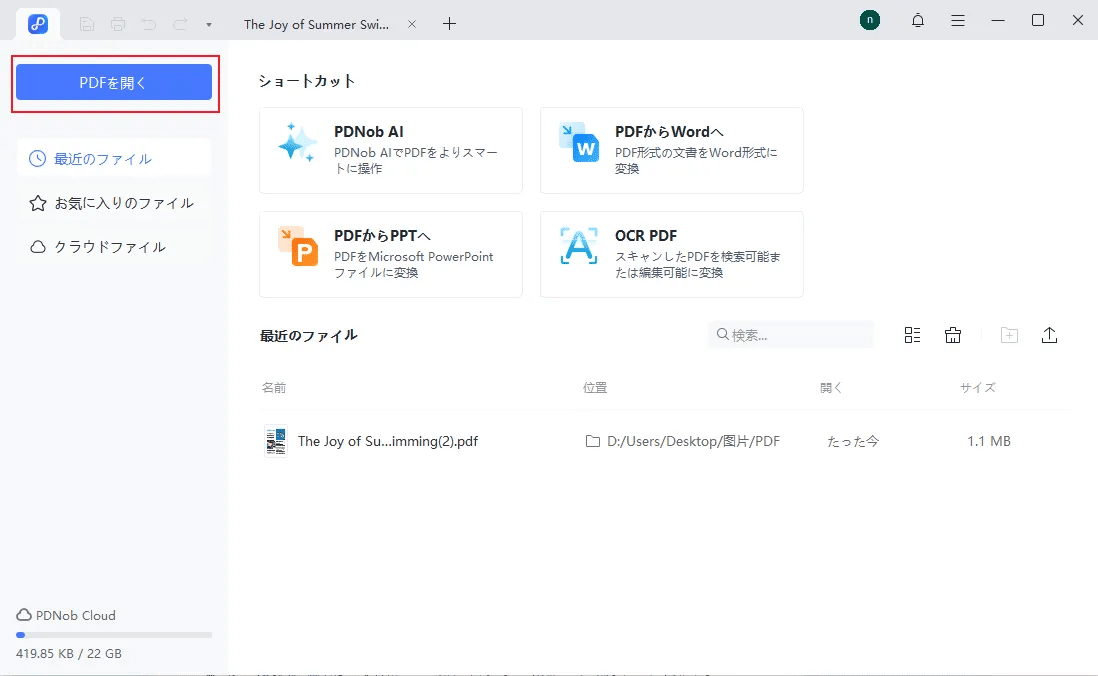Image resolution: width=1098 pixels, height=676 pixels.
Task: Open the trash for deleted files
Action: point(953,334)
